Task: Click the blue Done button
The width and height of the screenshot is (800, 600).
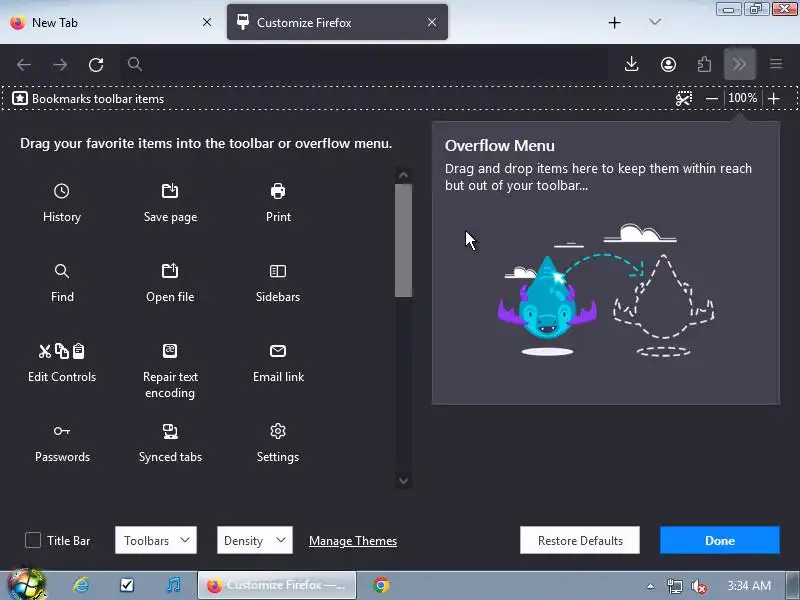Action: 719,540
